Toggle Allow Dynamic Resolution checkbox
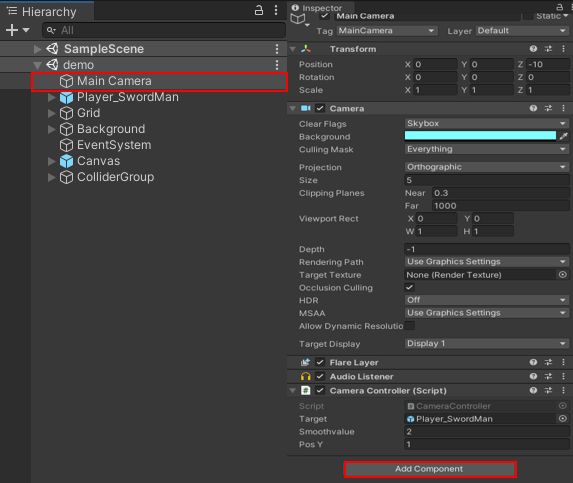This screenshot has height=483, width=573. coord(409,326)
